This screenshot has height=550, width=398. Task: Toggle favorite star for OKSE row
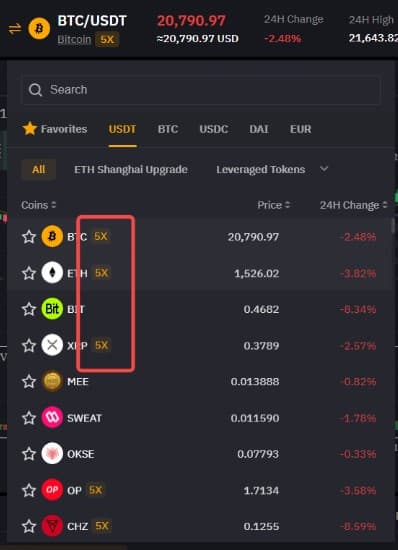click(x=29, y=454)
